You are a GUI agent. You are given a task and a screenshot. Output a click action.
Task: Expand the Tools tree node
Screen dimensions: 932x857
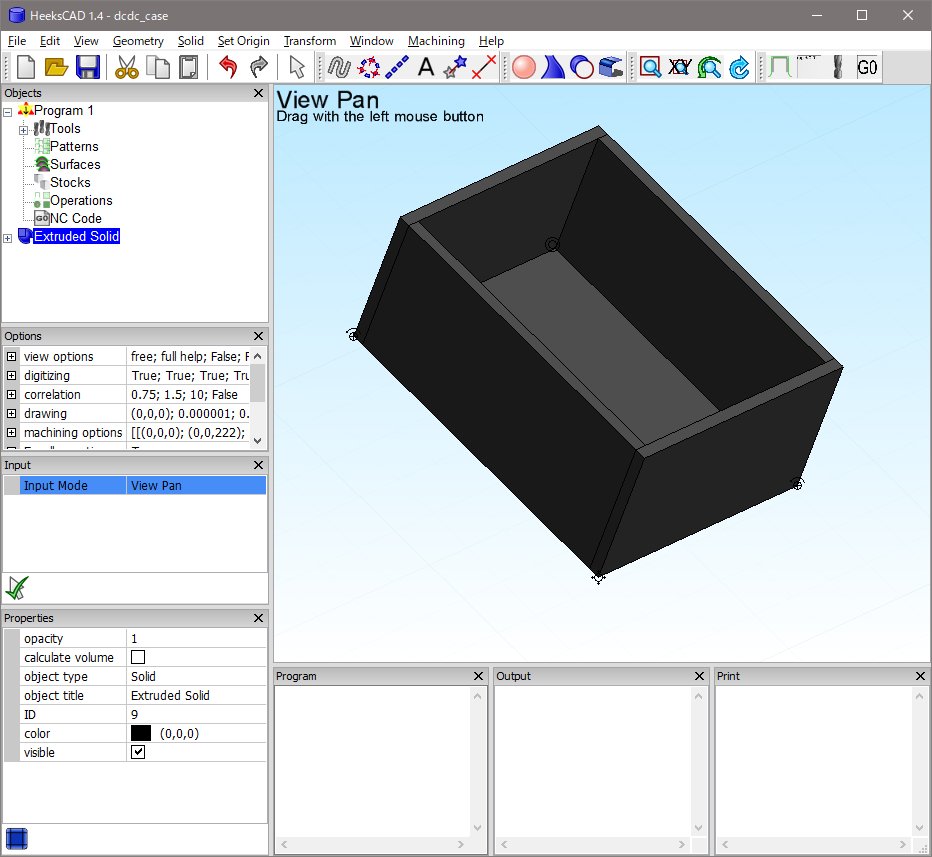23,129
